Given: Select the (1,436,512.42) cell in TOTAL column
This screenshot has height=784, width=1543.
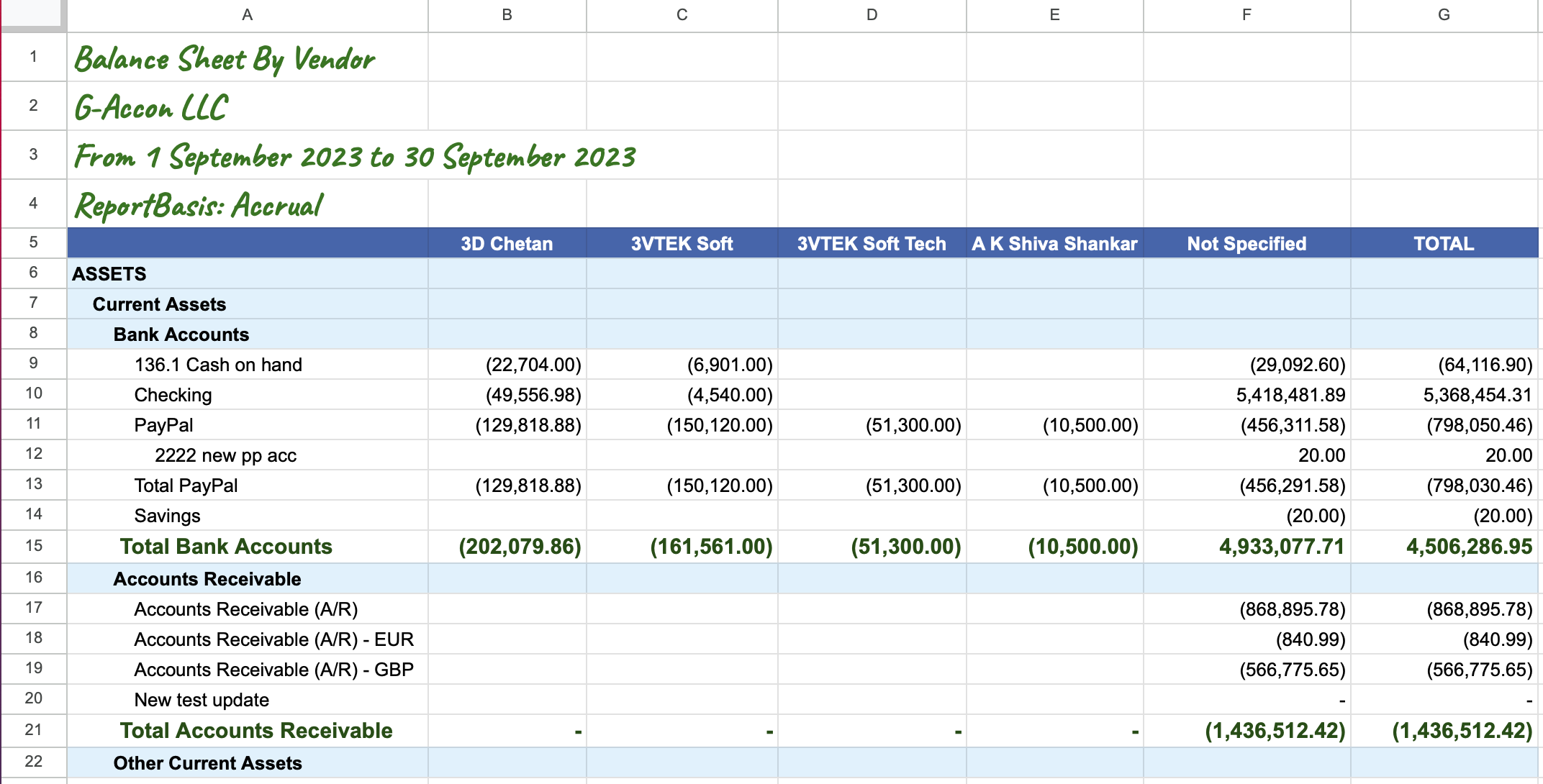Looking at the screenshot, I should 1444,730.
